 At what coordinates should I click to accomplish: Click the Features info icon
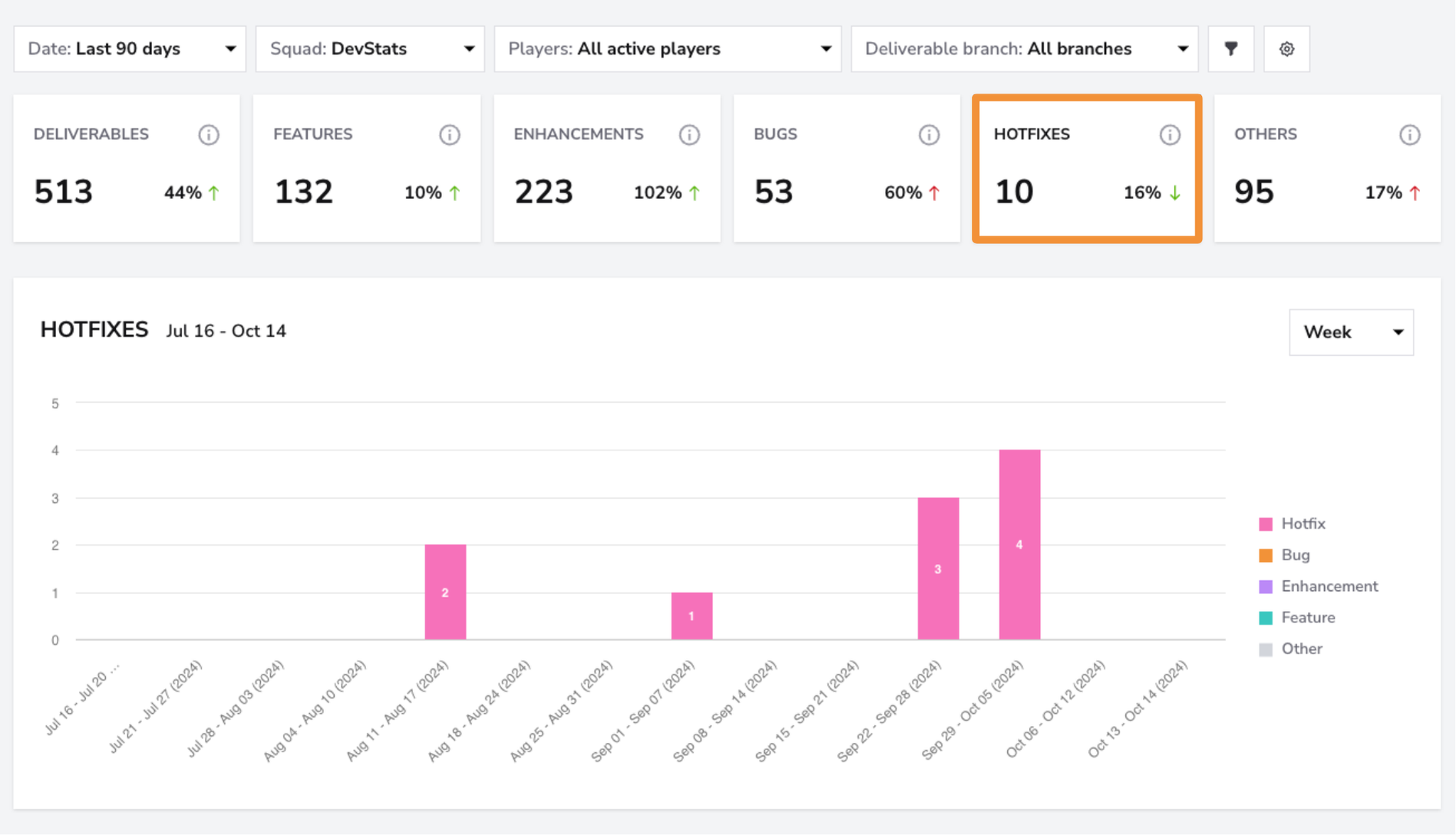coord(450,135)
